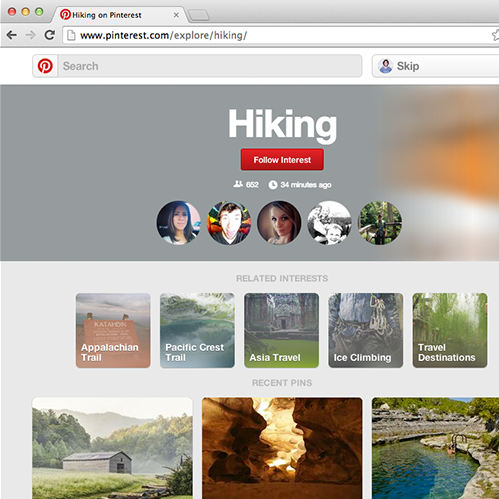The width and height of the screenshot is (499, 499).
Task: Open the blue rocky pool pin
Action: point(435,448)
